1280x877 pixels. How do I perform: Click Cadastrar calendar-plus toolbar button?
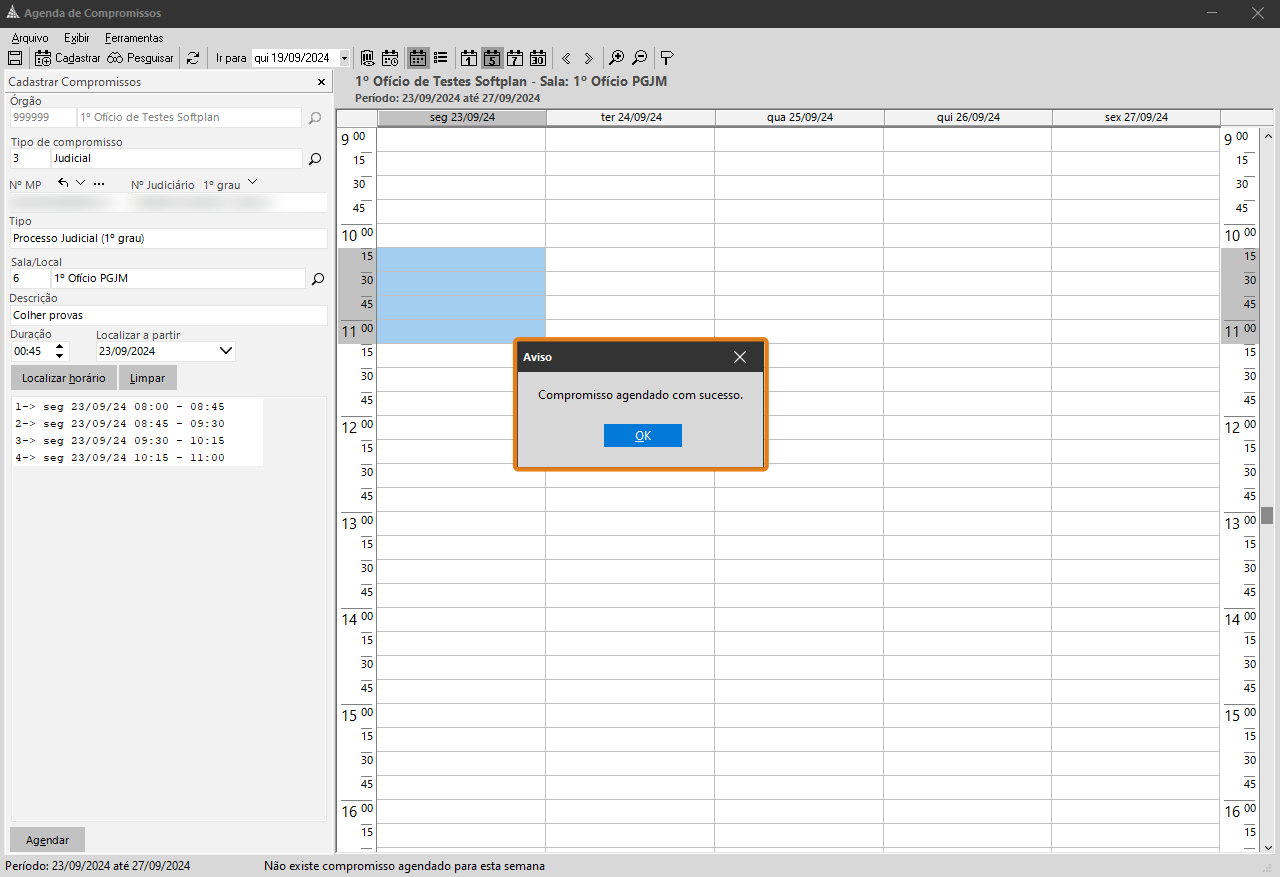click(x=68, y=58)
